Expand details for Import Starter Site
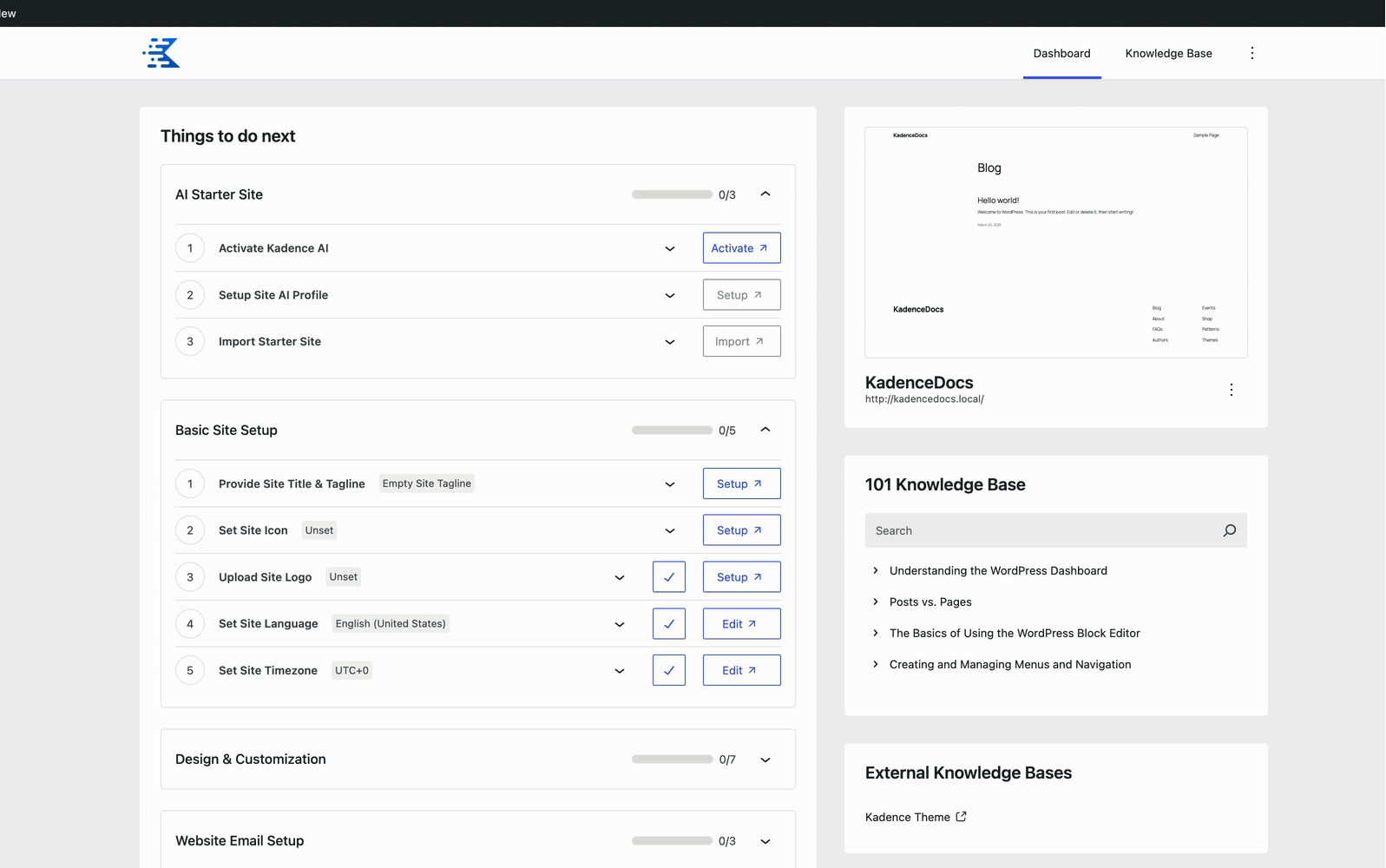 (x=670, y=342)
